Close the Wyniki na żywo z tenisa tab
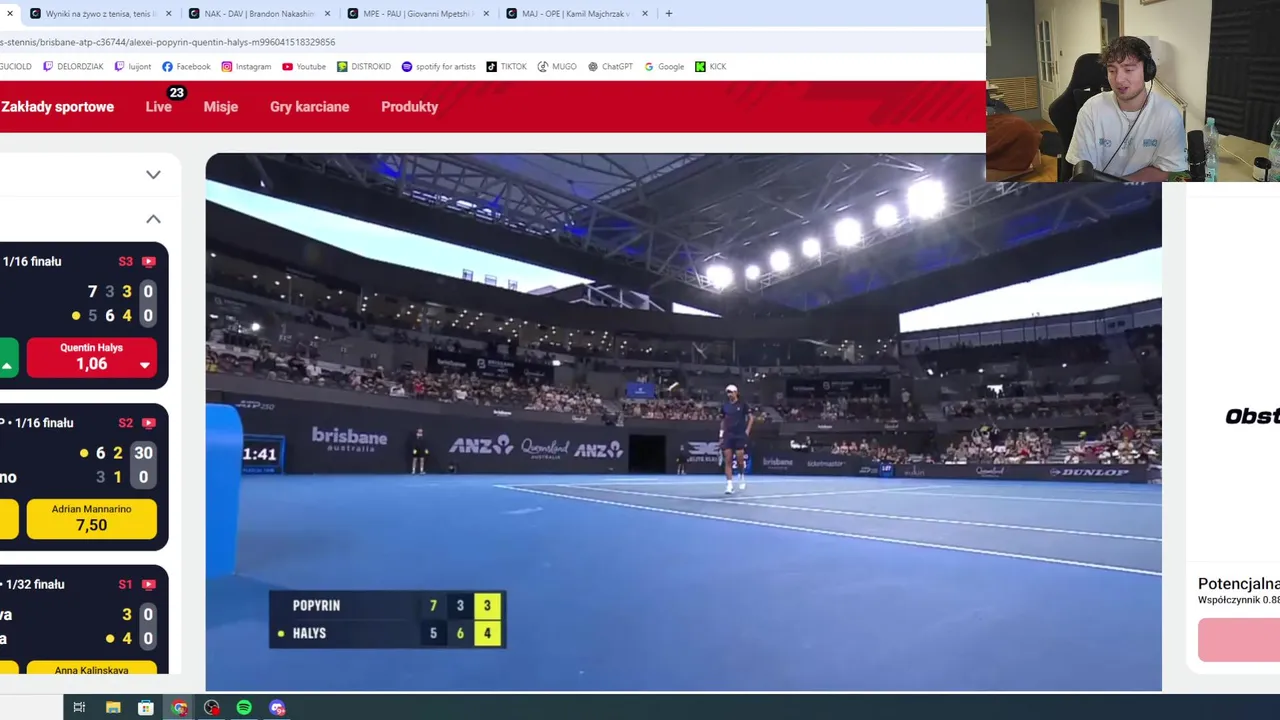 [x=168, y=14]
